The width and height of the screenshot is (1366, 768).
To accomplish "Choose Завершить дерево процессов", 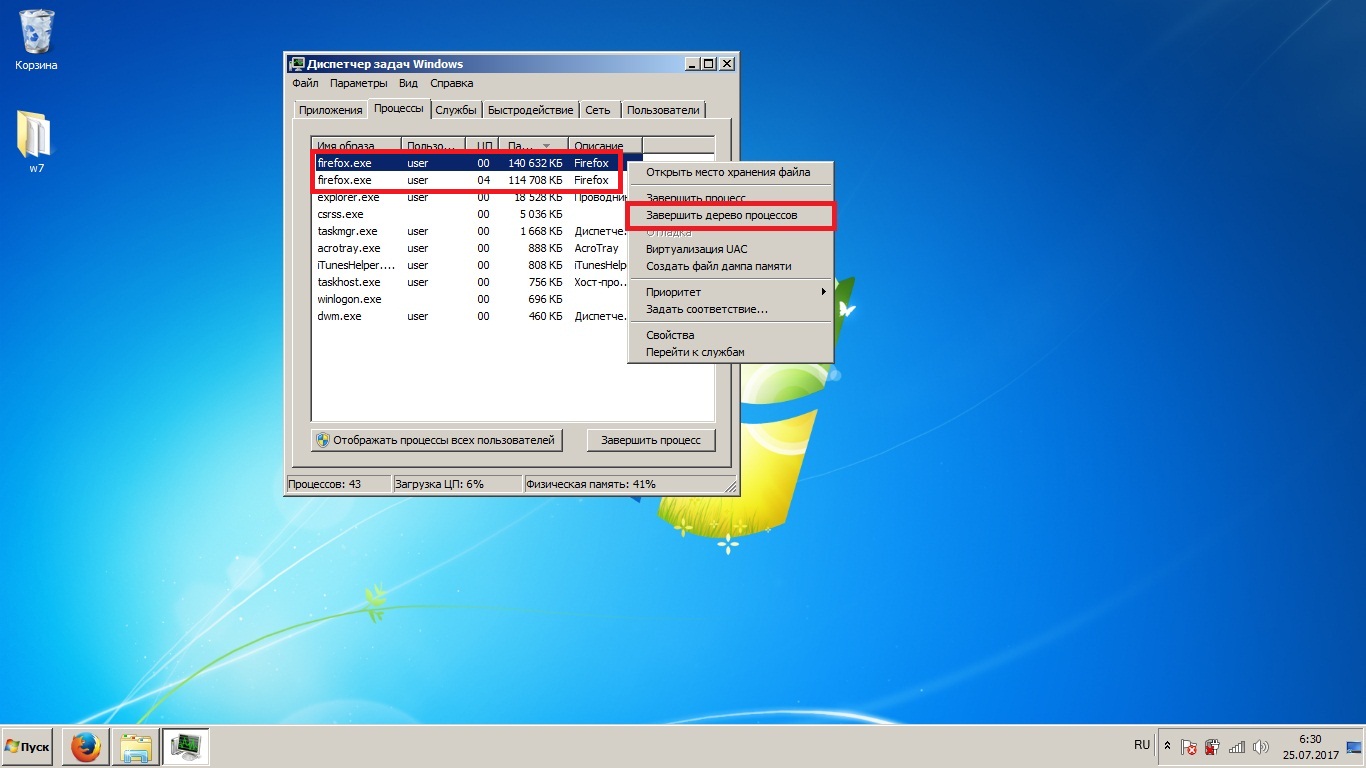I will tap(730, 215).
